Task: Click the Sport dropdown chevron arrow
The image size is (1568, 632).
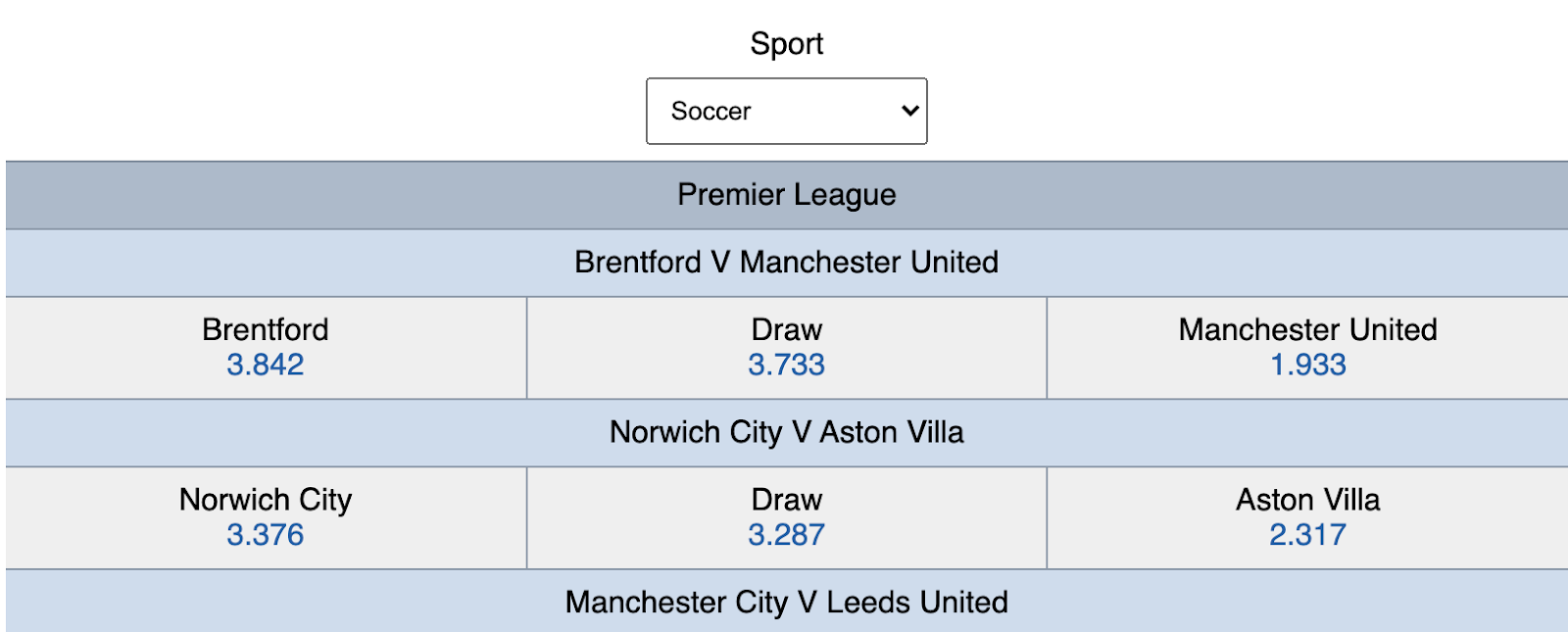Action: tap(909, 111)
